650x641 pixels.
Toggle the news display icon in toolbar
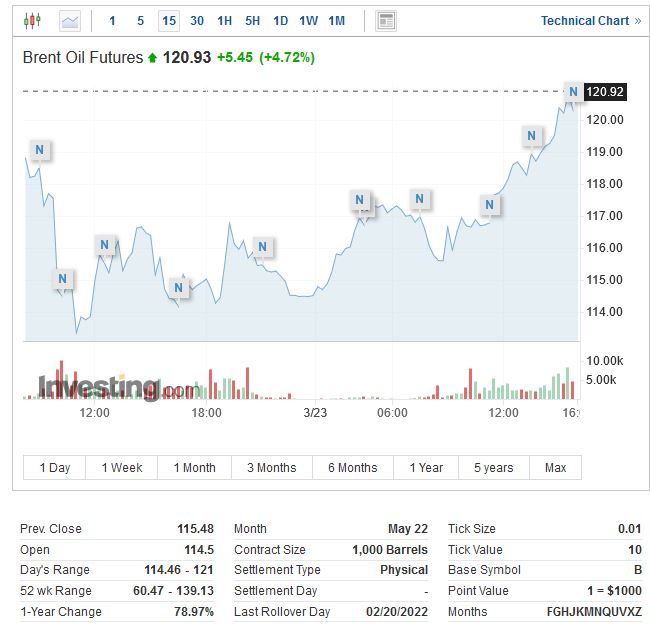(386, 21)
